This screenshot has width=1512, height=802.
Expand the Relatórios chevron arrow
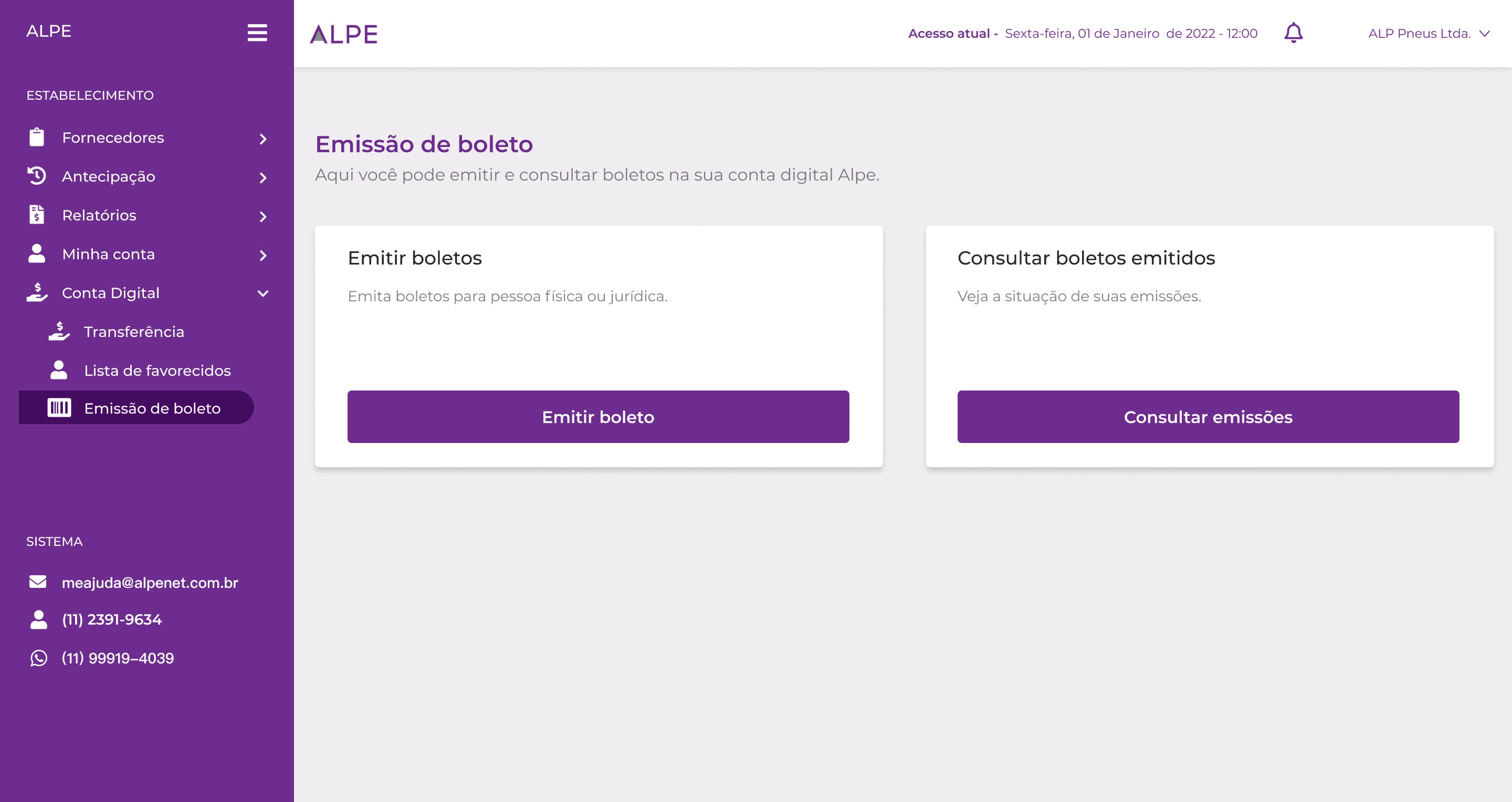click(263, 216)
